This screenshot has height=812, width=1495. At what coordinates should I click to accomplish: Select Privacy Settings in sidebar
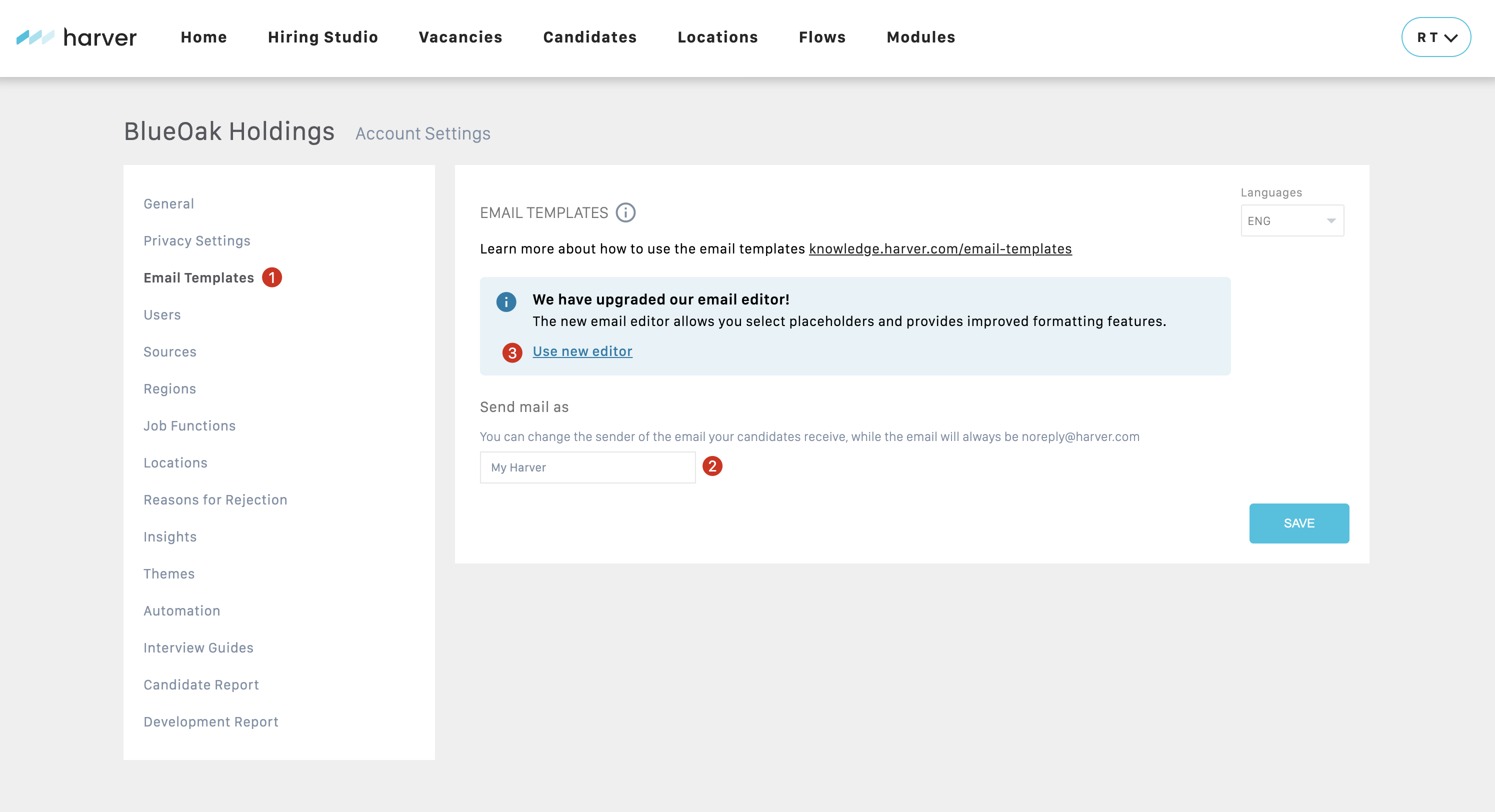click(196, 240)
